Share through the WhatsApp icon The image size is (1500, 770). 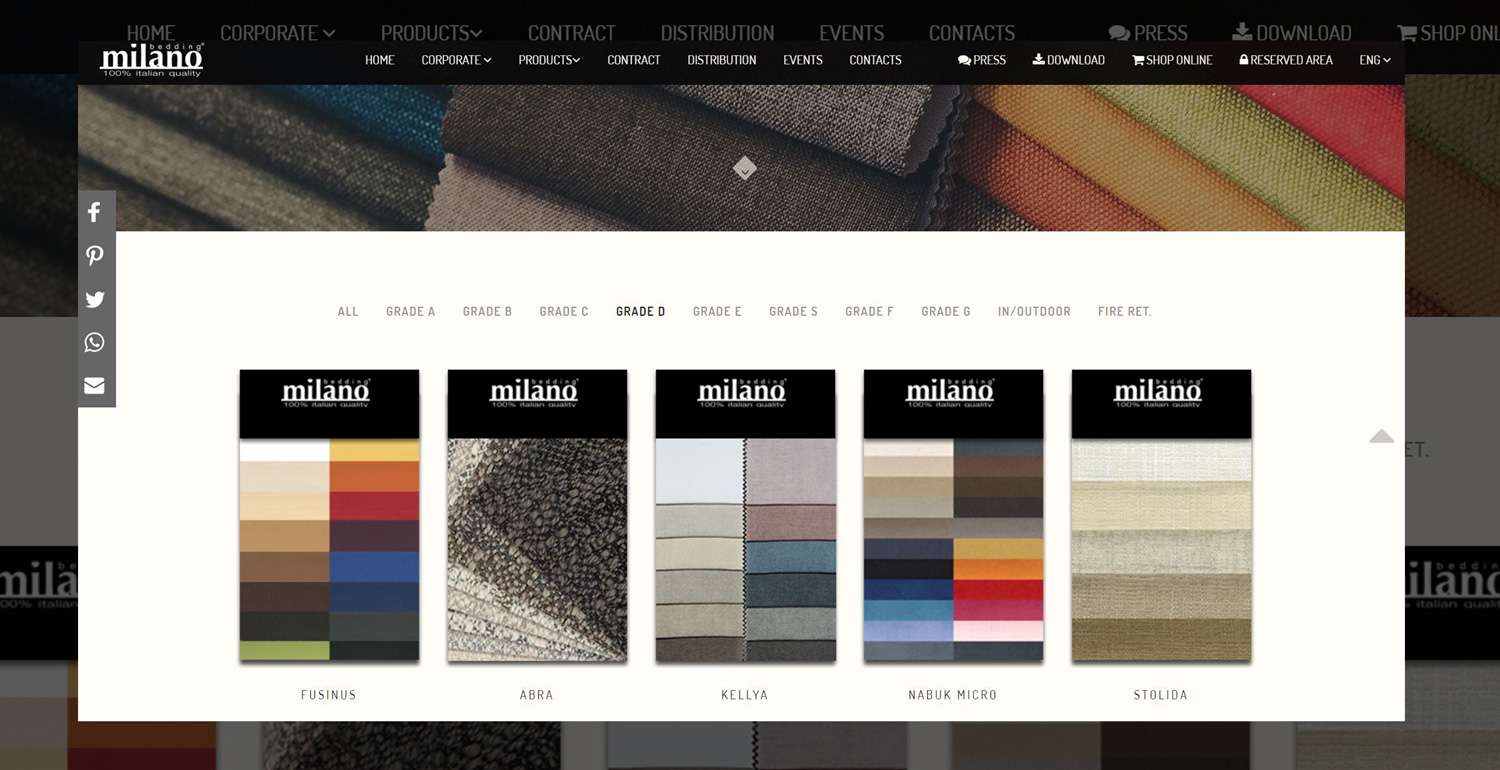[x=94, y=343]
